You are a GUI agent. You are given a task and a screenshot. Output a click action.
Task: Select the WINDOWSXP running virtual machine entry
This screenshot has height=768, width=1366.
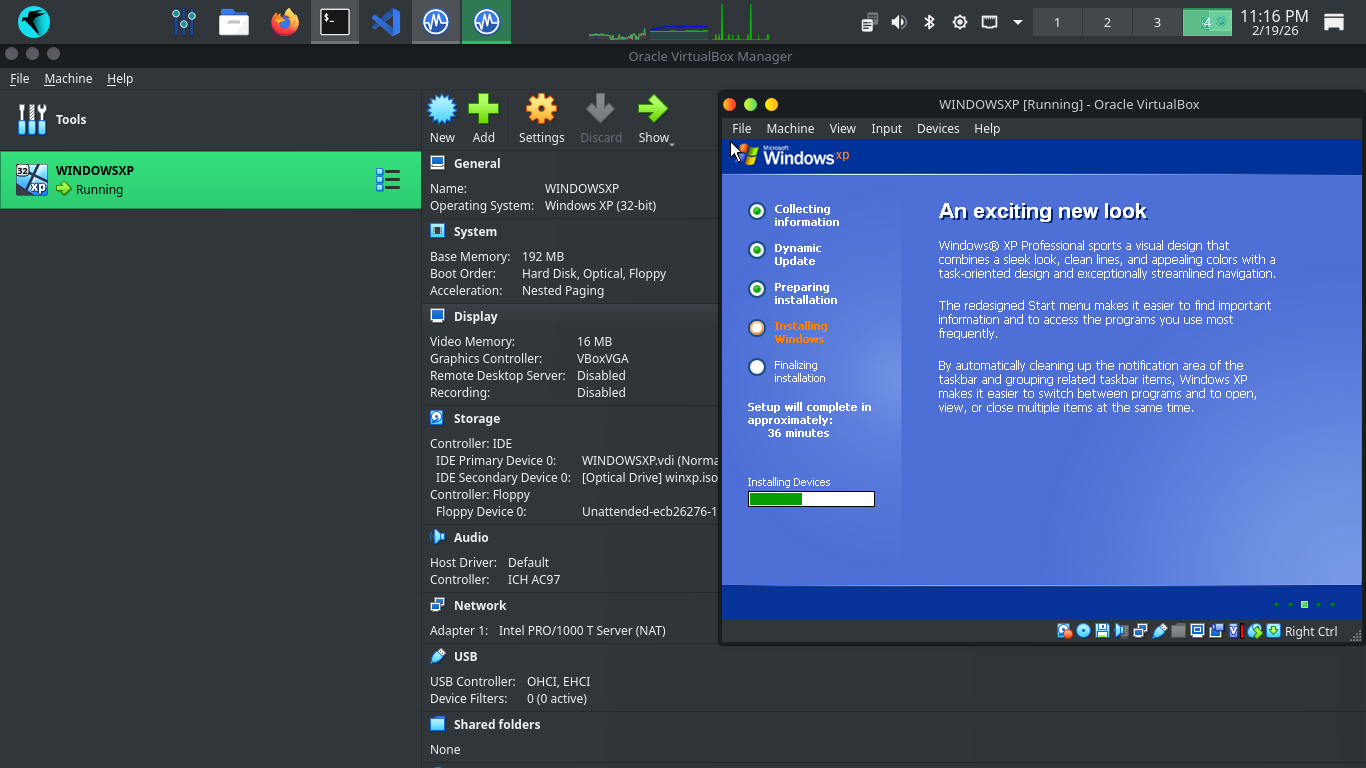tap(200, 180)
